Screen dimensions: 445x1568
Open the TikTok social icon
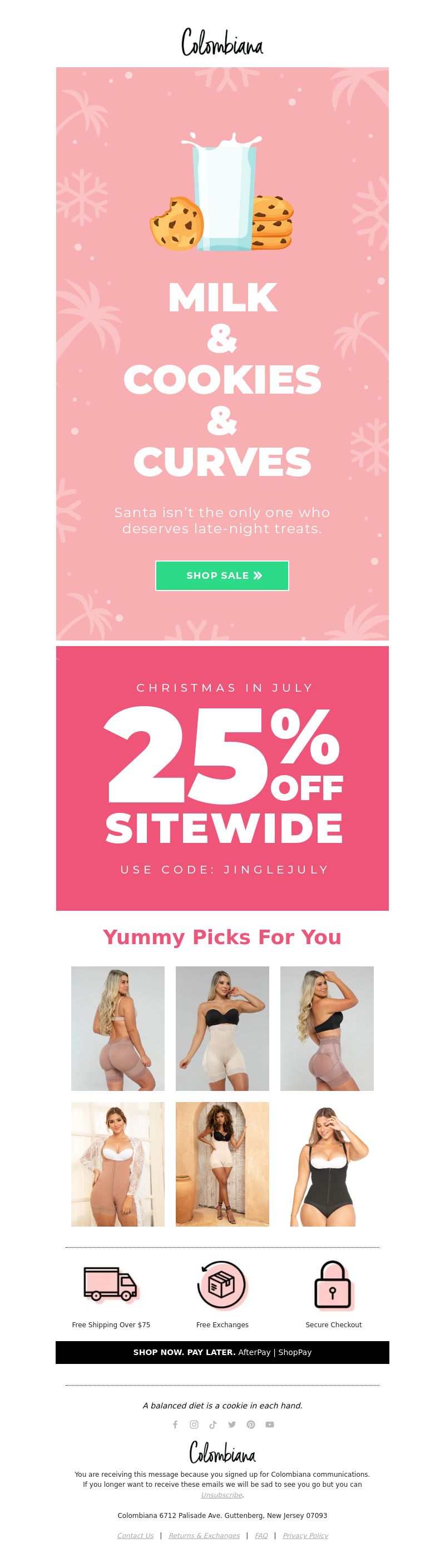213,1425
